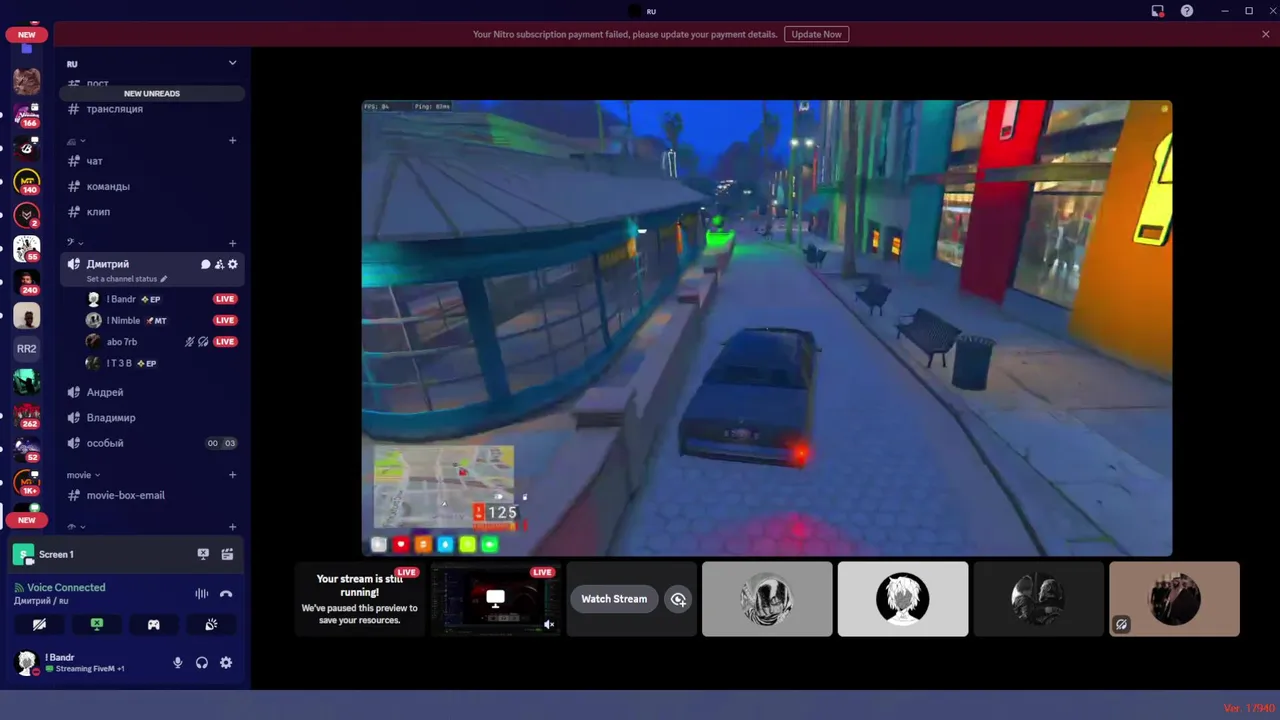Select the black participant tile

(1039, 599)
